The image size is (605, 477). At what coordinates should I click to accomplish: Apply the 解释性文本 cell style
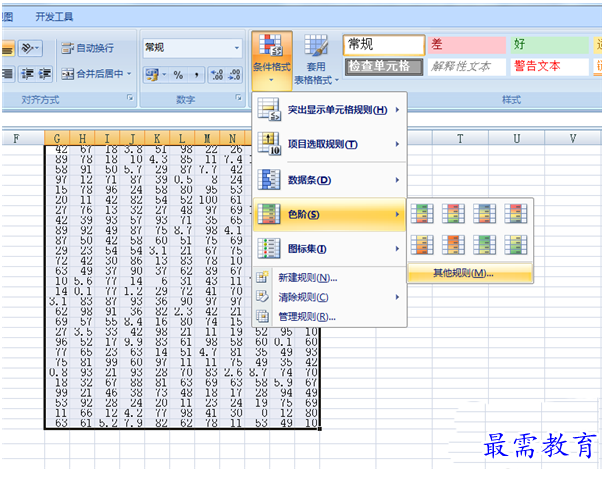point(467,66)
